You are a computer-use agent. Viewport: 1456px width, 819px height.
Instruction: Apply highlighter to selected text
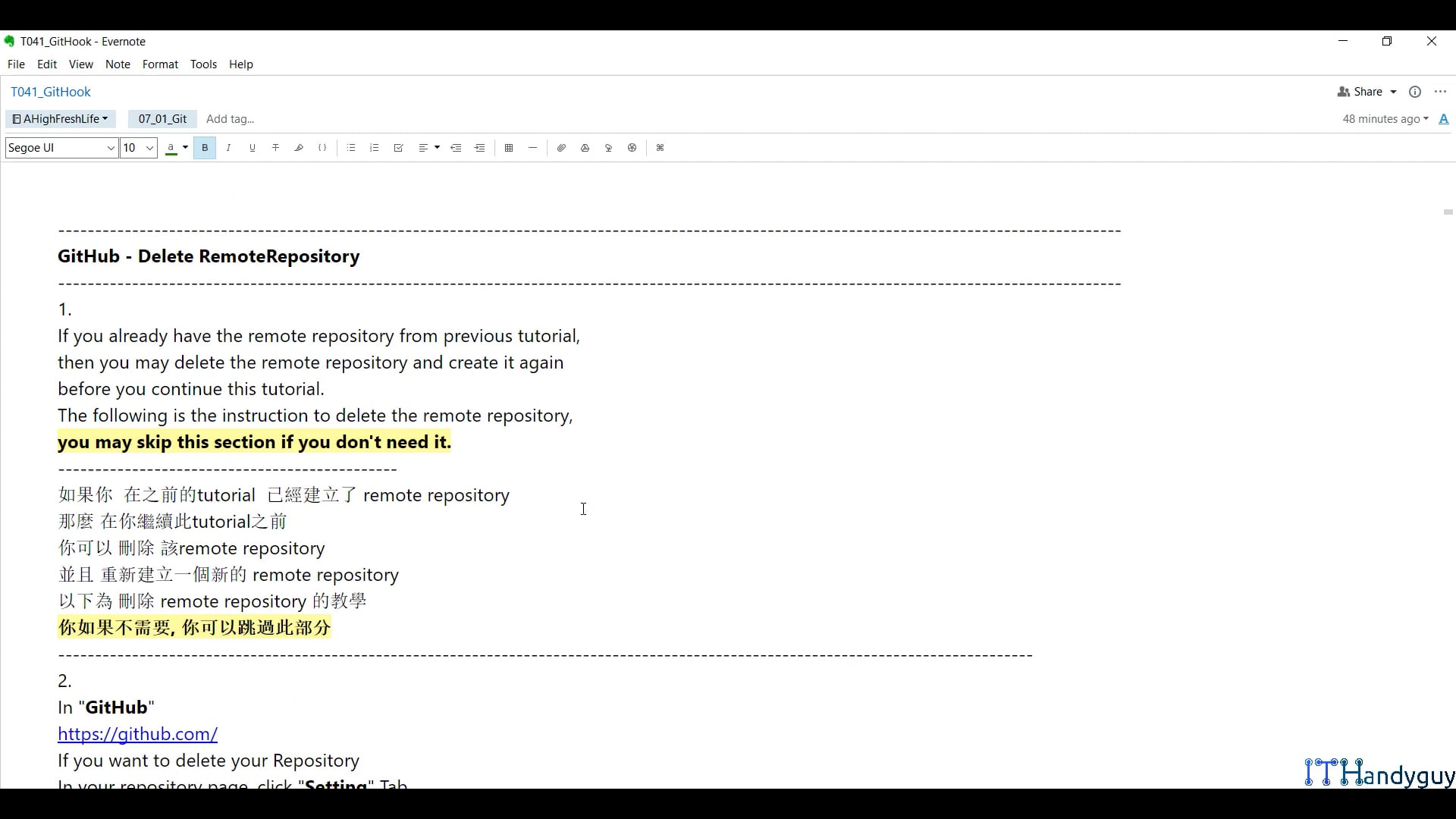pyautogui.click(x=300, y=148)
